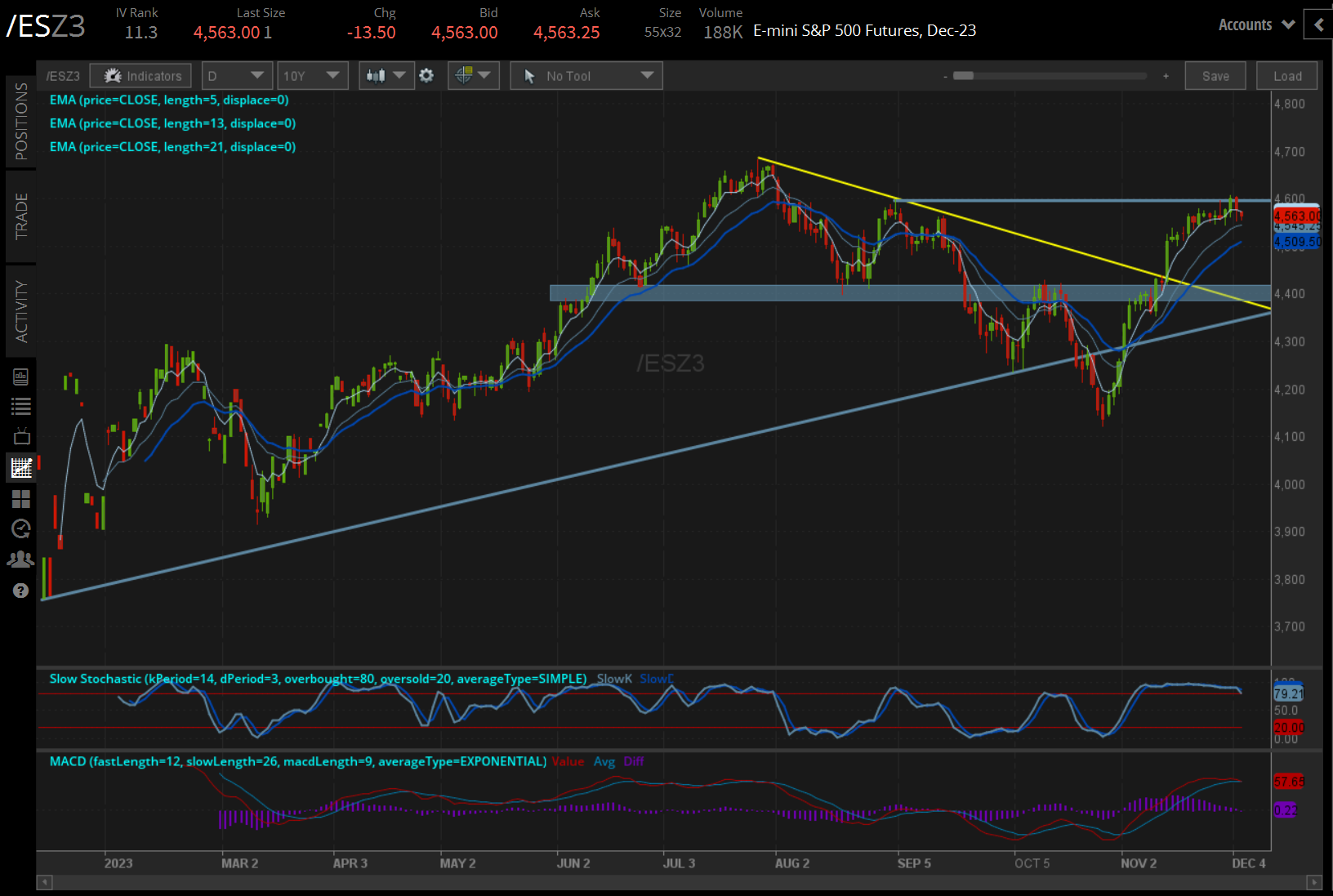Click the watchlist icon in the left sidebar

point(21,406)
